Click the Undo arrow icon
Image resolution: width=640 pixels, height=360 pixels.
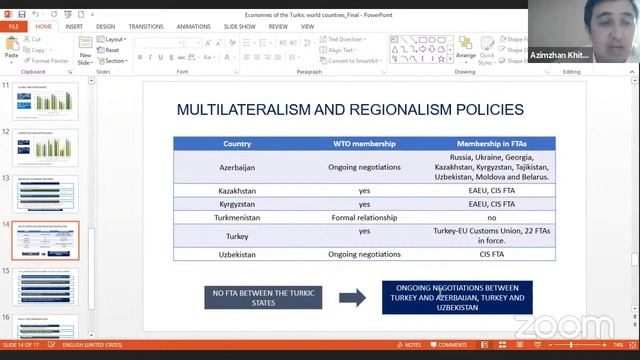point(36,14)
